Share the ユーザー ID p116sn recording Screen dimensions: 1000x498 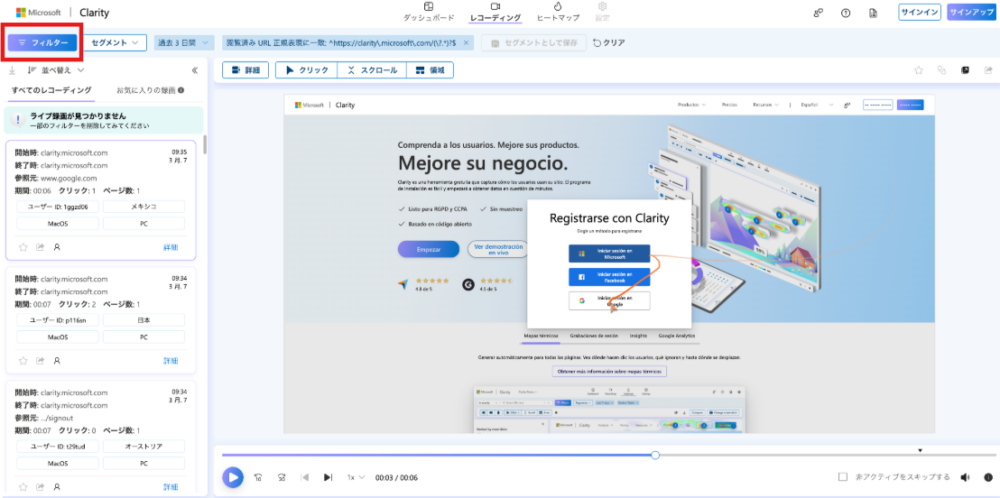coord(40,361)
